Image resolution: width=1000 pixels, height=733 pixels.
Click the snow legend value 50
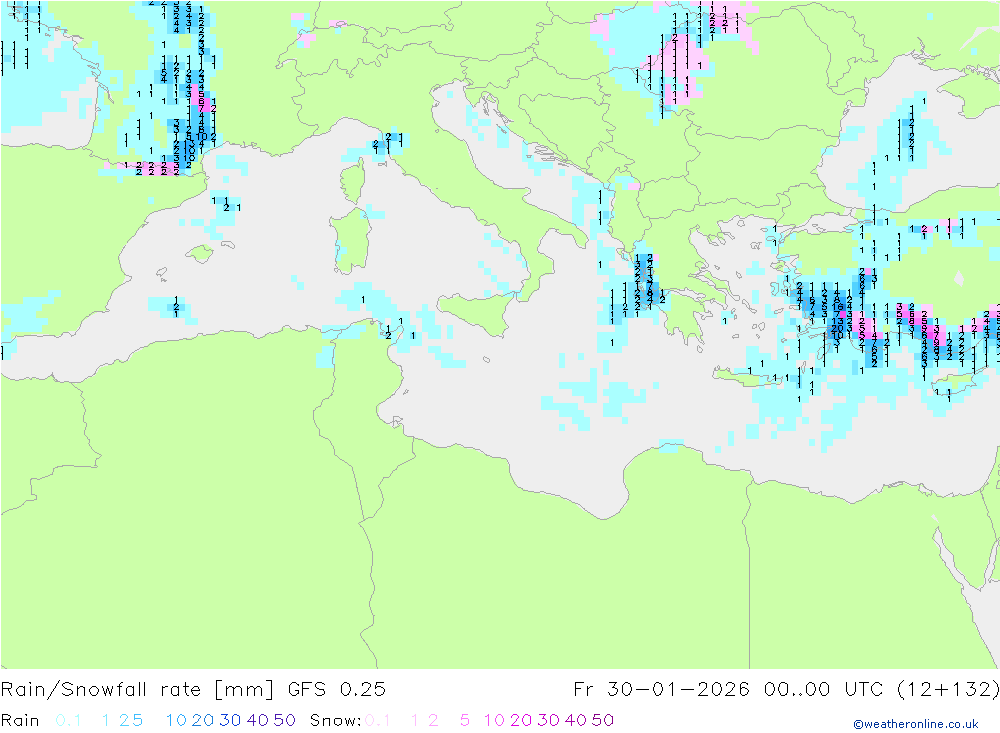(603, 720)
